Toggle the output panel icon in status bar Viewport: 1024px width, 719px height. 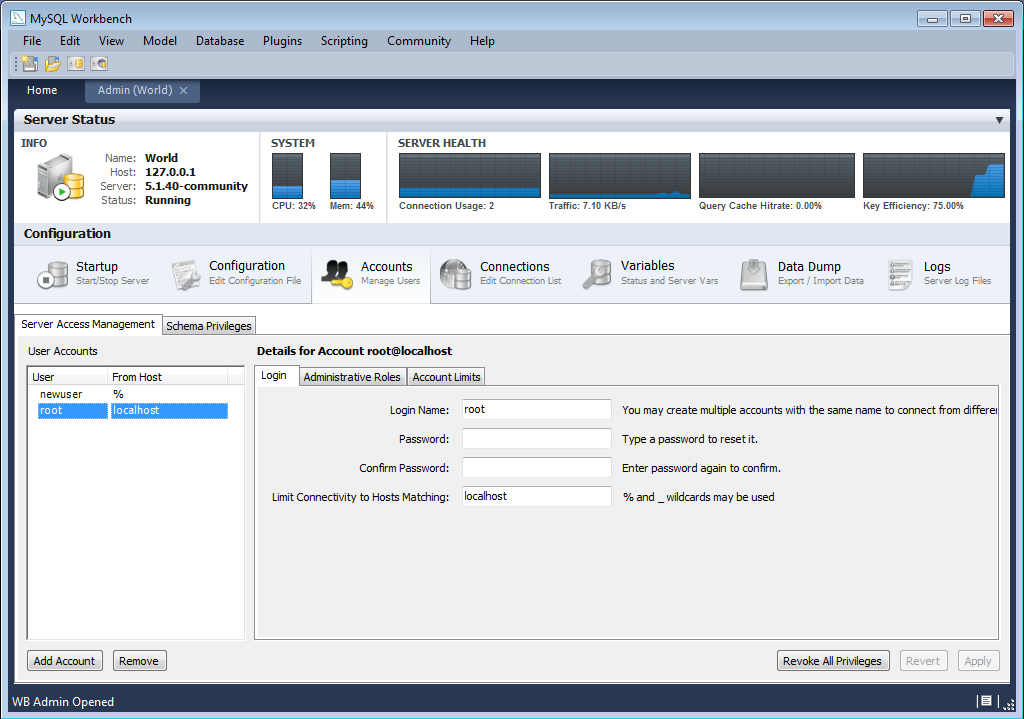tap(985, 701)
